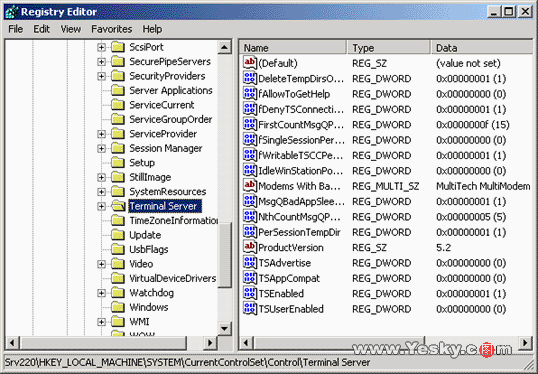This screenshot has width=538, height=374.
Task: Click the PerSessionTempDir value icon
Action: [x=249, y=232]
